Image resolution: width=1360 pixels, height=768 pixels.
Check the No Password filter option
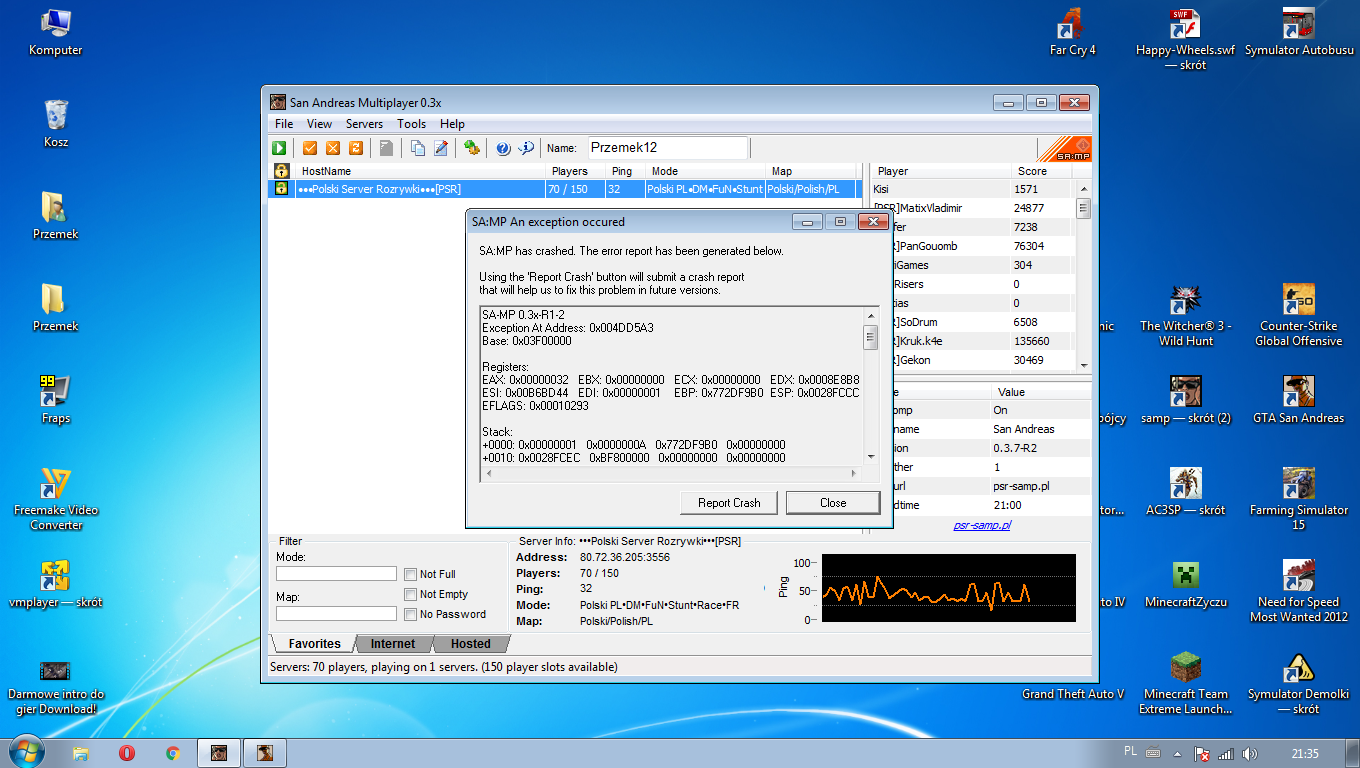pyautogui.click(x=411, y=614)
